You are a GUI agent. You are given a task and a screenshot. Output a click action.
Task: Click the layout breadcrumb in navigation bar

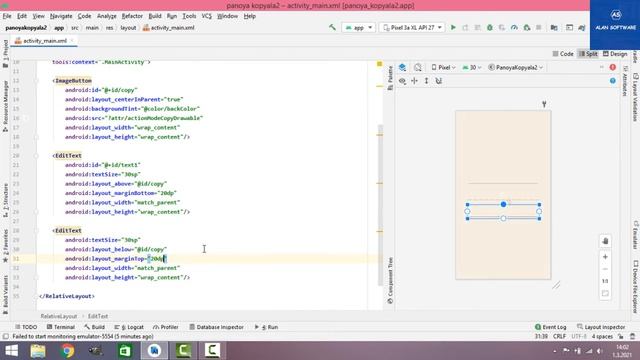click(x=128, y=28)
